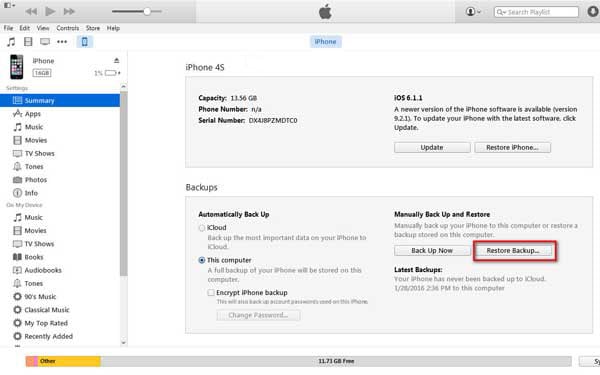Select Summary in the sidebar
Viewport: 600px width, 375px height.
click(60, 101)
